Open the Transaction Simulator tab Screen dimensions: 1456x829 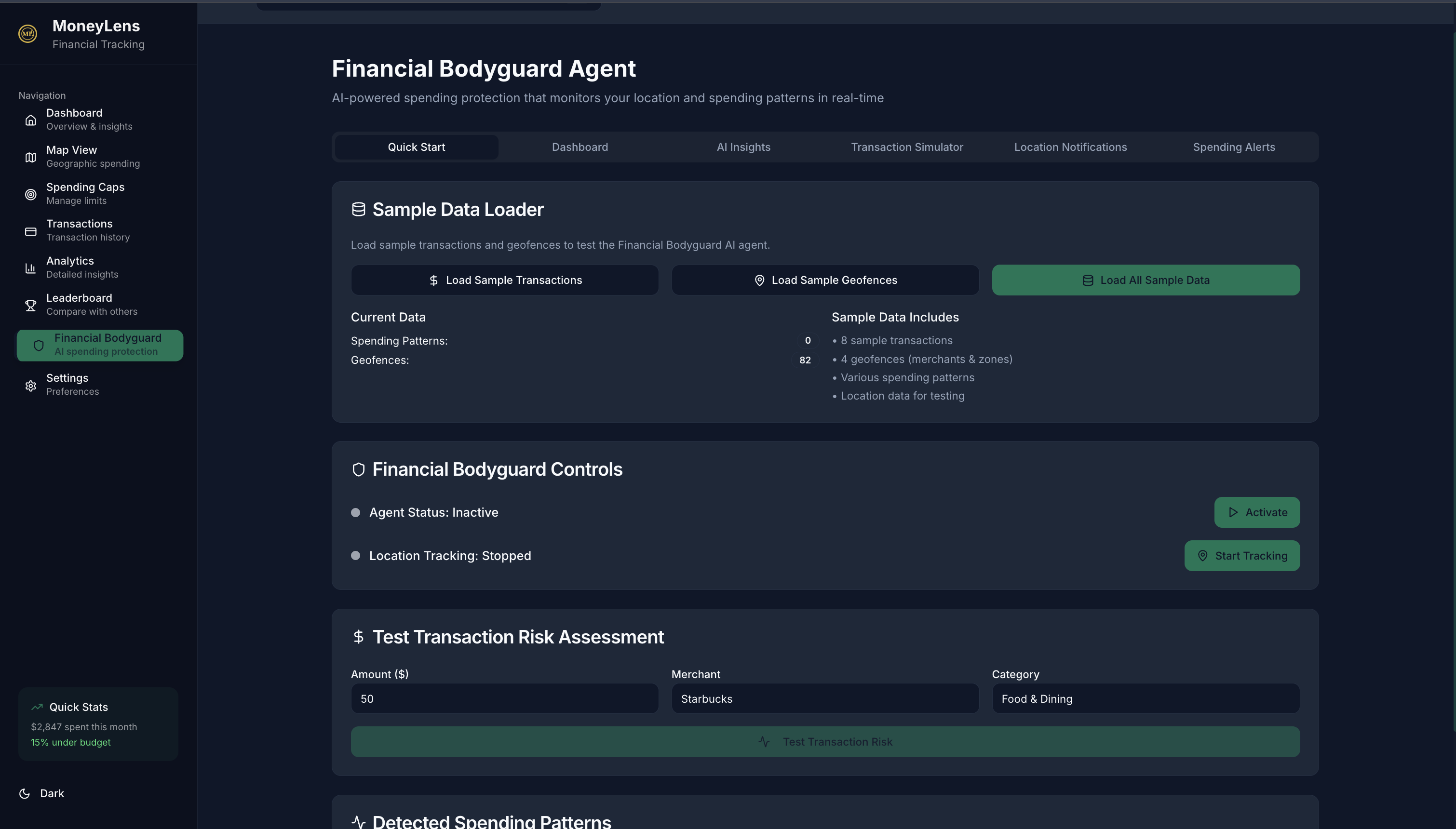pyautogui.click(x=906, y=147)
